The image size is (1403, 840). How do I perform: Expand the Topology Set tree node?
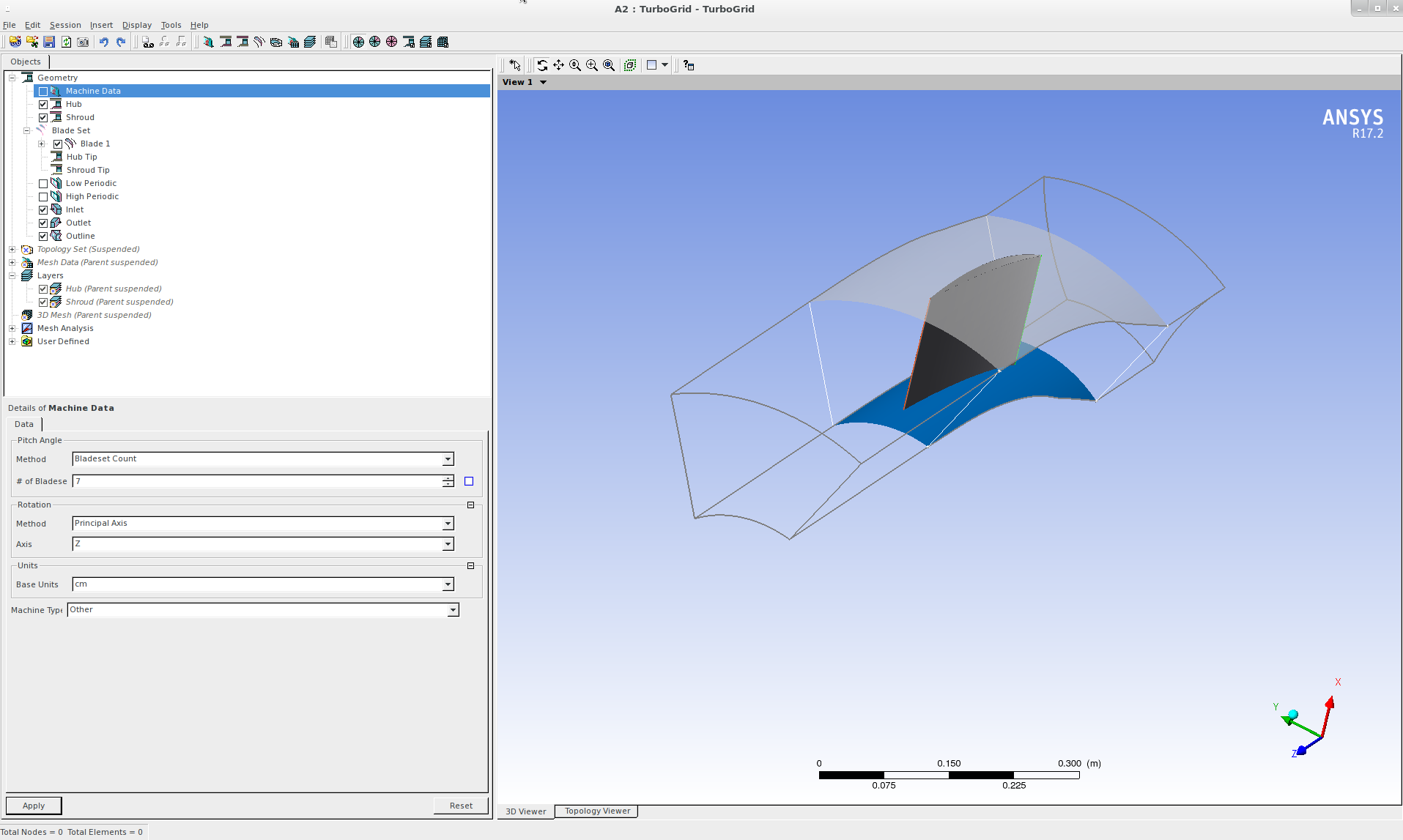[12, 249]
